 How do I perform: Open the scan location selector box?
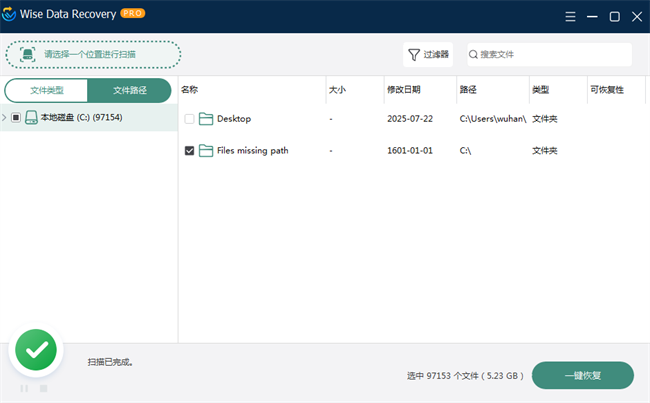point(93,54)
